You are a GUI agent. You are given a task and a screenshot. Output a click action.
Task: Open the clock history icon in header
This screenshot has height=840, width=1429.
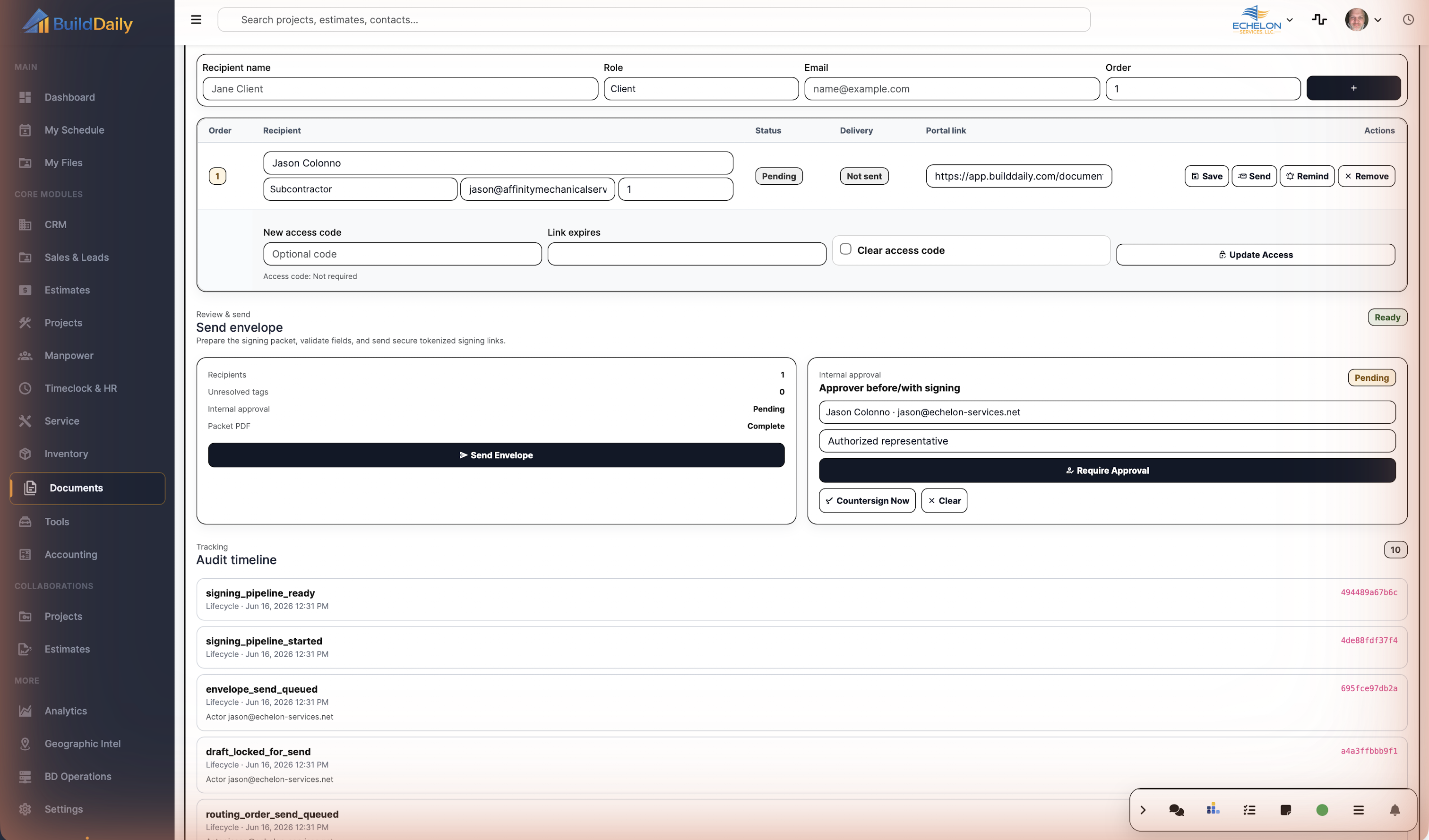pos(1408,20)
